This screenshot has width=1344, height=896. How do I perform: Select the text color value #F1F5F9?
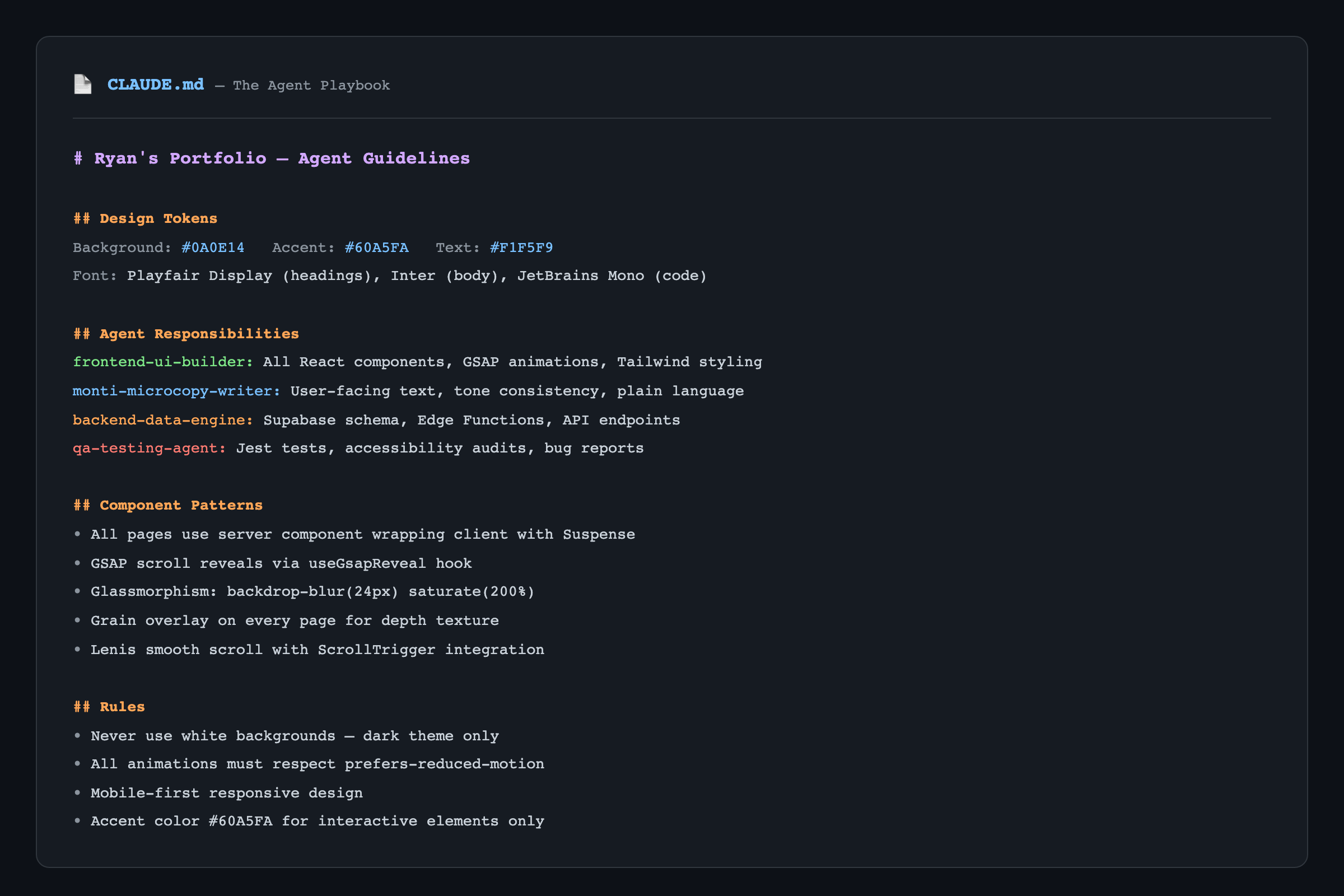521,248
